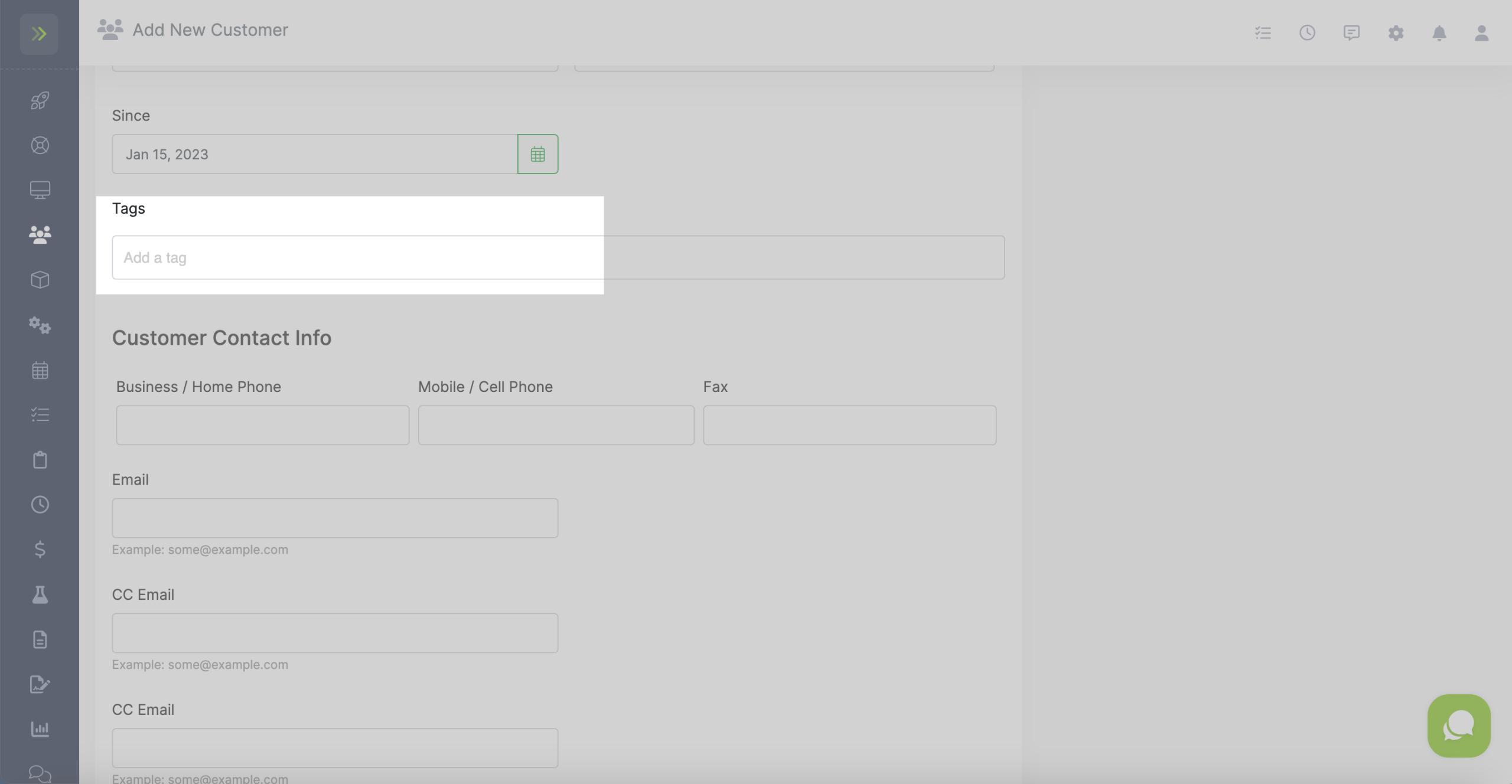Open the customers people icon in sidebar

click(x=40, y=235)
